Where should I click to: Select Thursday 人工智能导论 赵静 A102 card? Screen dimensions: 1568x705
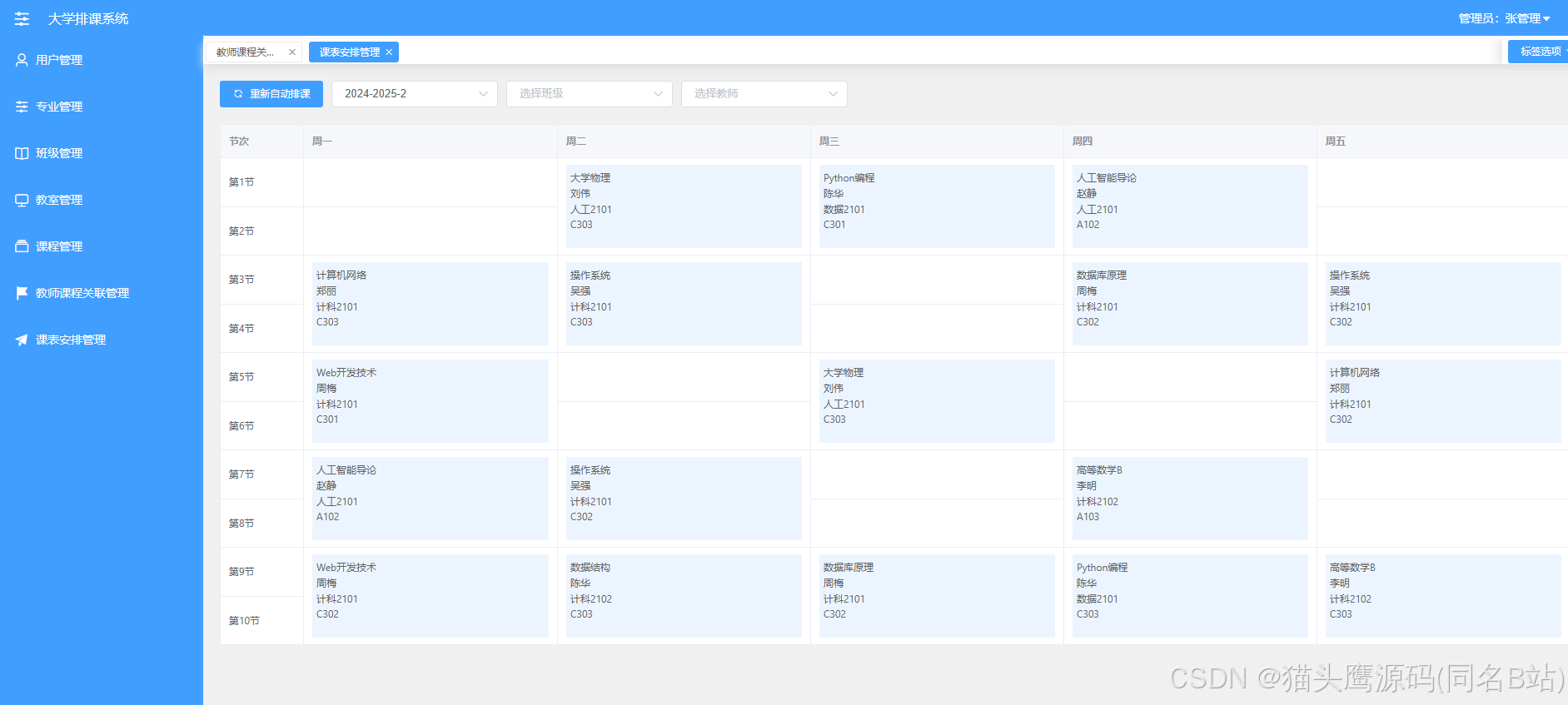coord(1190,206)
